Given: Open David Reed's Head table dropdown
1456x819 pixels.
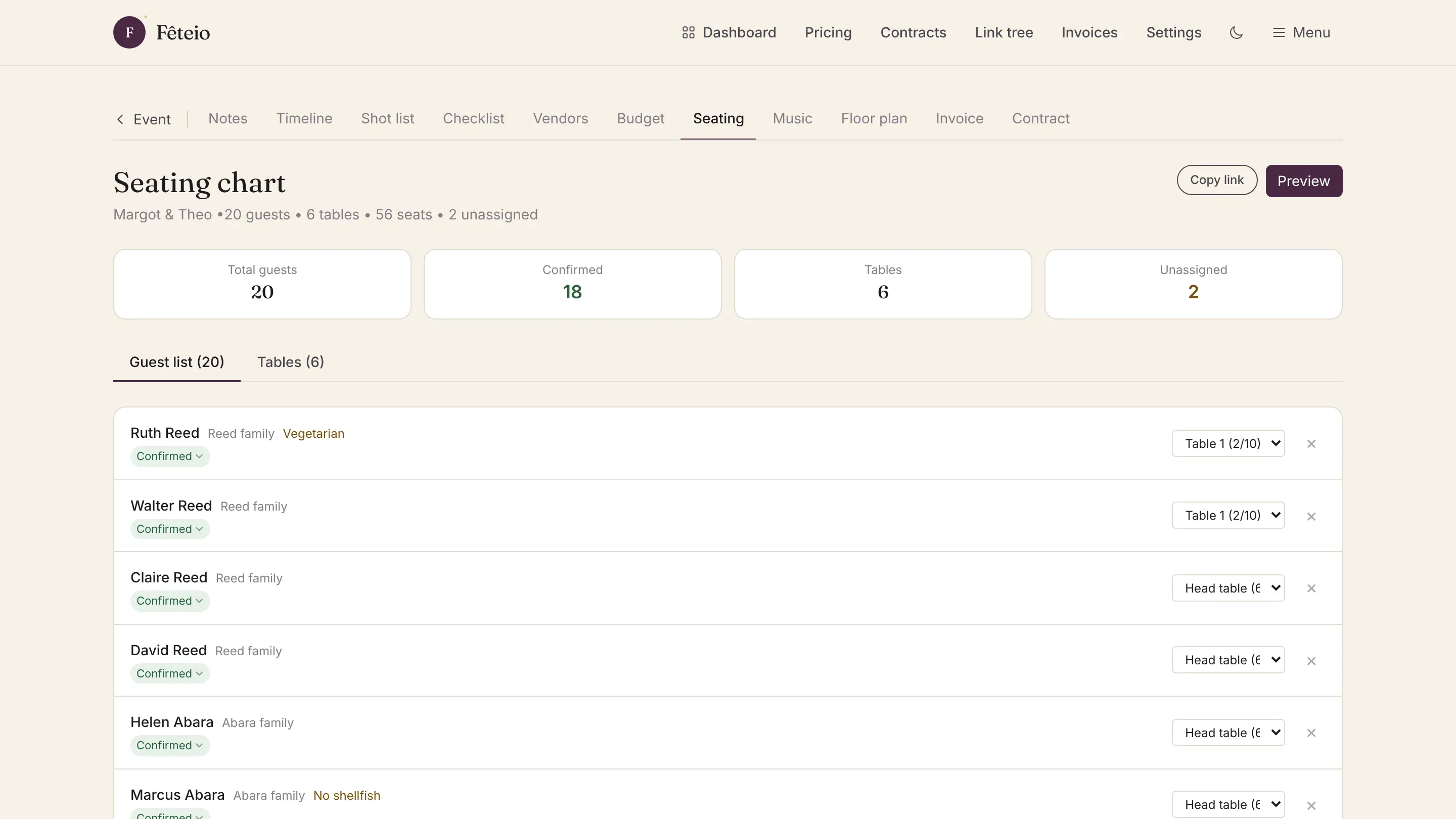Looking at the screenshot, I should click(x=1228, y=660).
